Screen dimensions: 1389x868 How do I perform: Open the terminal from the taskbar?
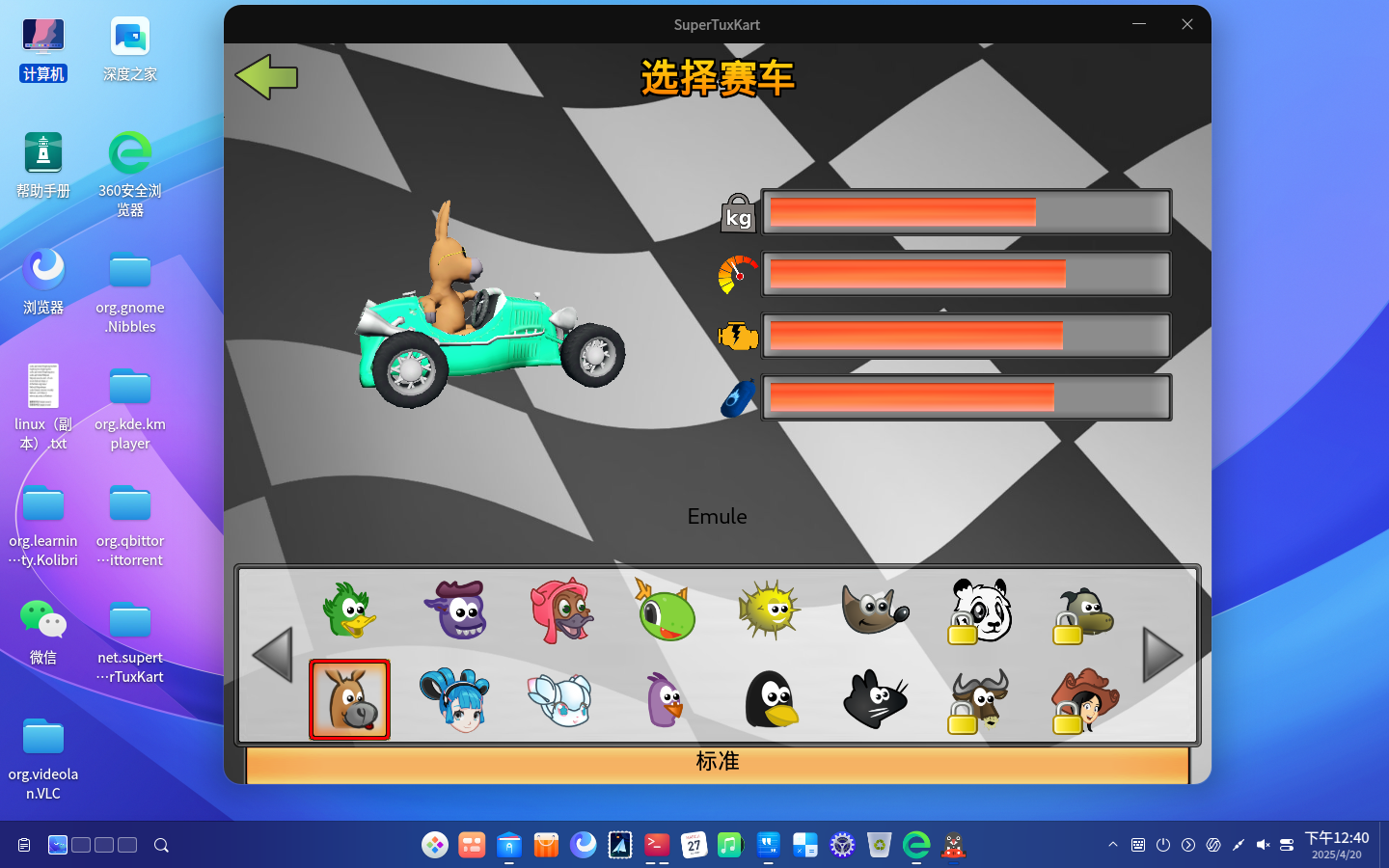pyautogui.click(x=657, y=845)
